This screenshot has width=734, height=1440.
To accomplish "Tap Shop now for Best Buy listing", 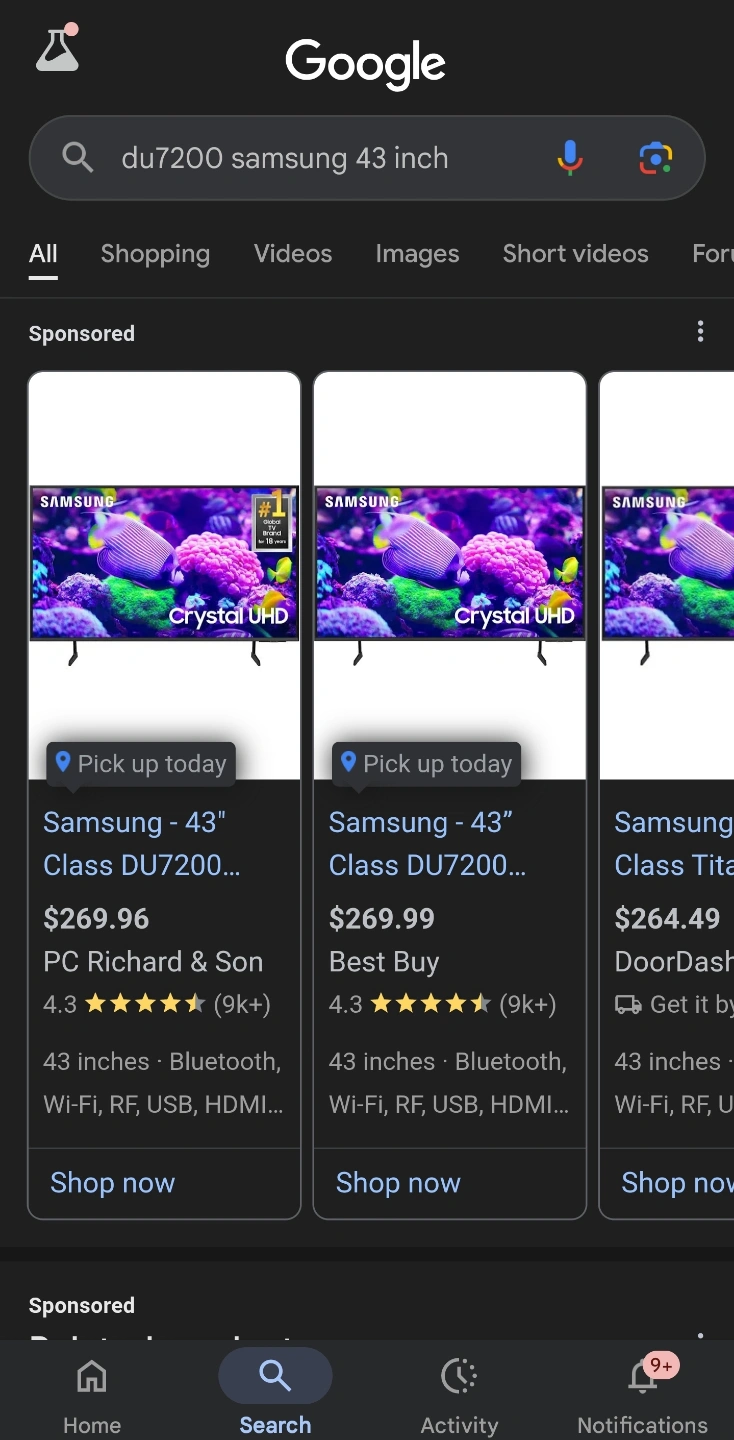I will 398,1183.
